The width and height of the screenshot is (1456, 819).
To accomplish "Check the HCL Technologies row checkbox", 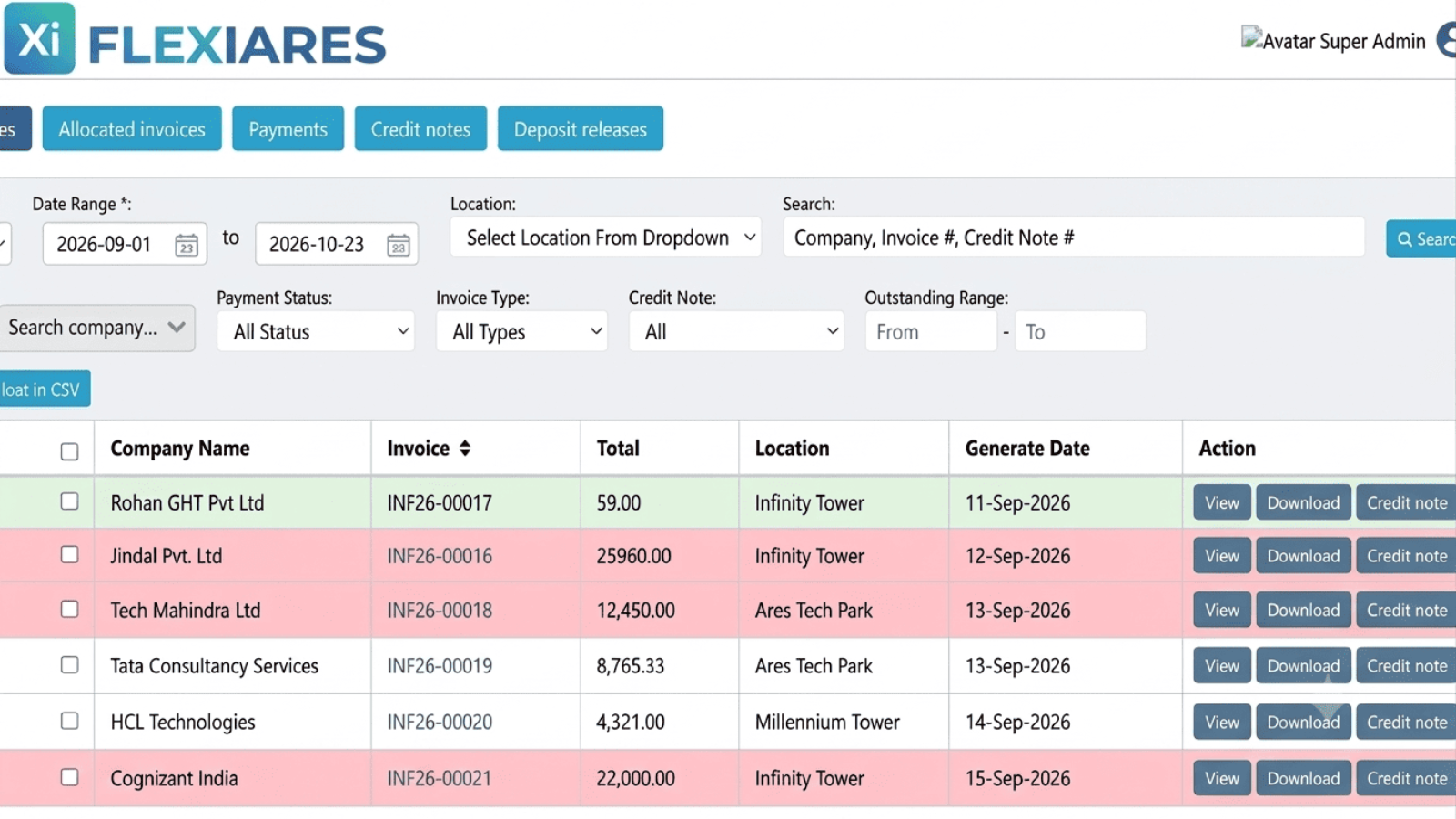I will (69, 721).
